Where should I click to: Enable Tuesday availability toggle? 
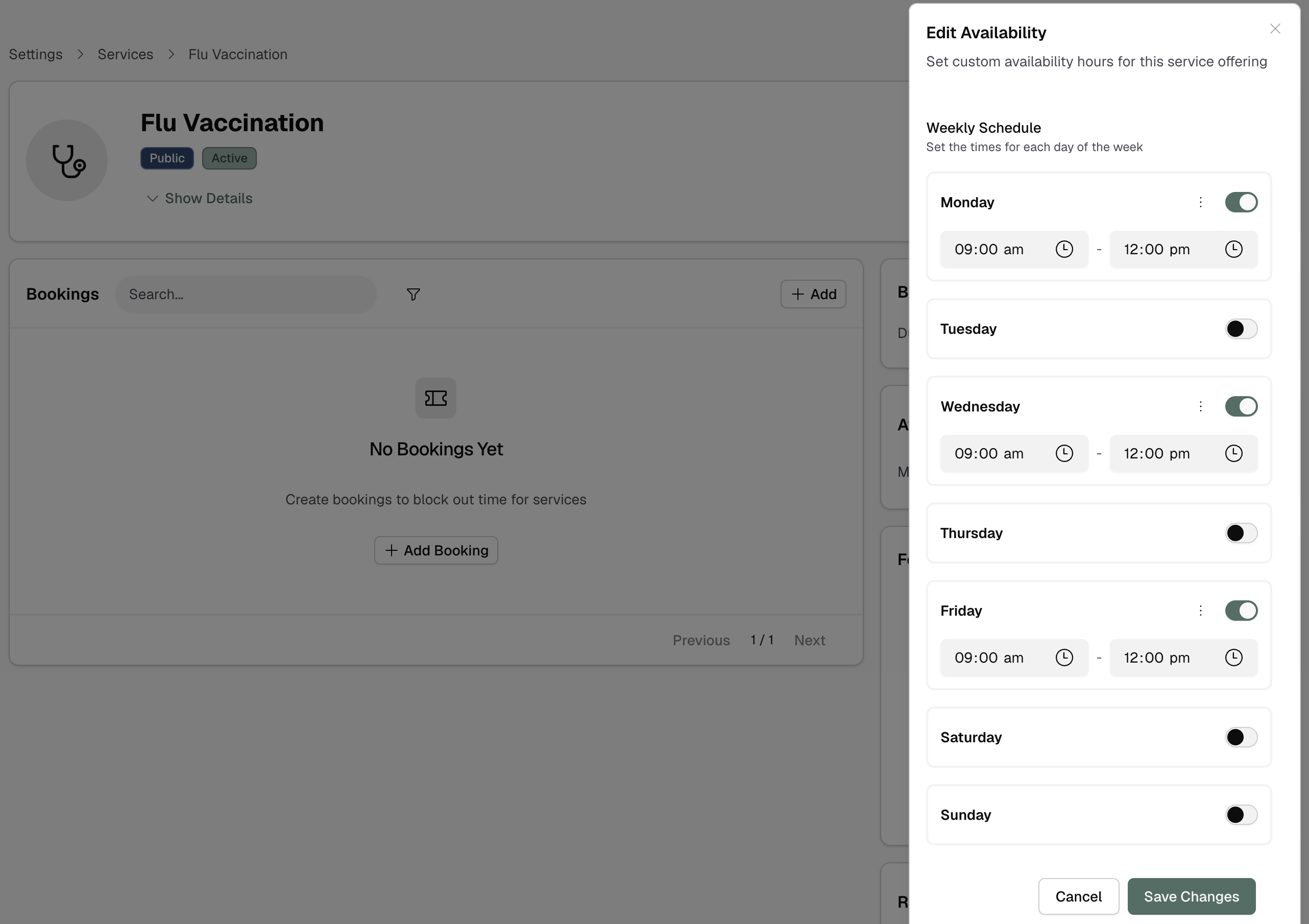1241,329
